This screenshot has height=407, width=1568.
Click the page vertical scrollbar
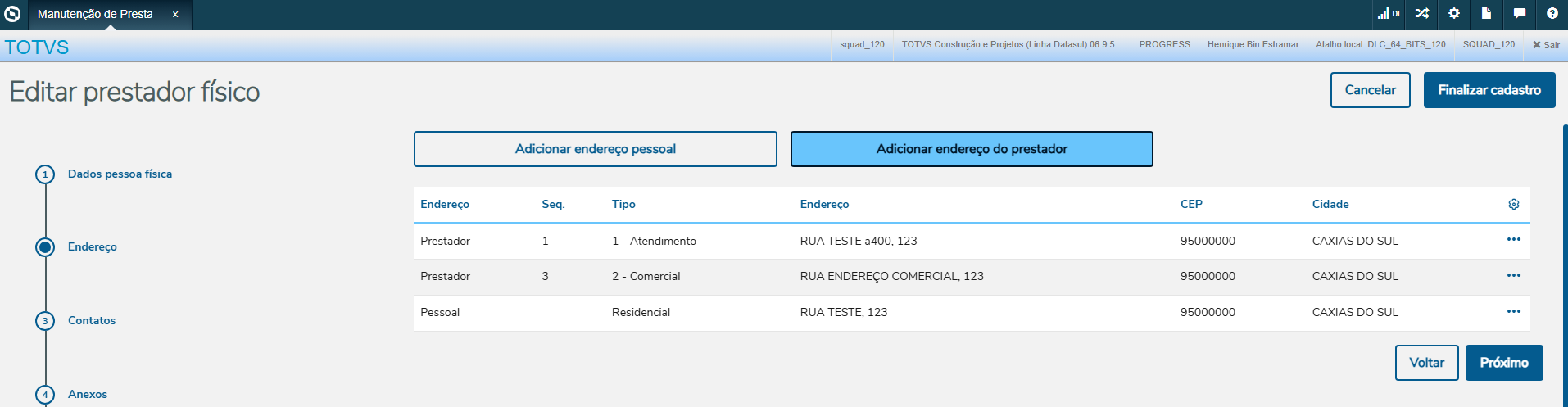pyautogui.click(x=1565, y=265)
